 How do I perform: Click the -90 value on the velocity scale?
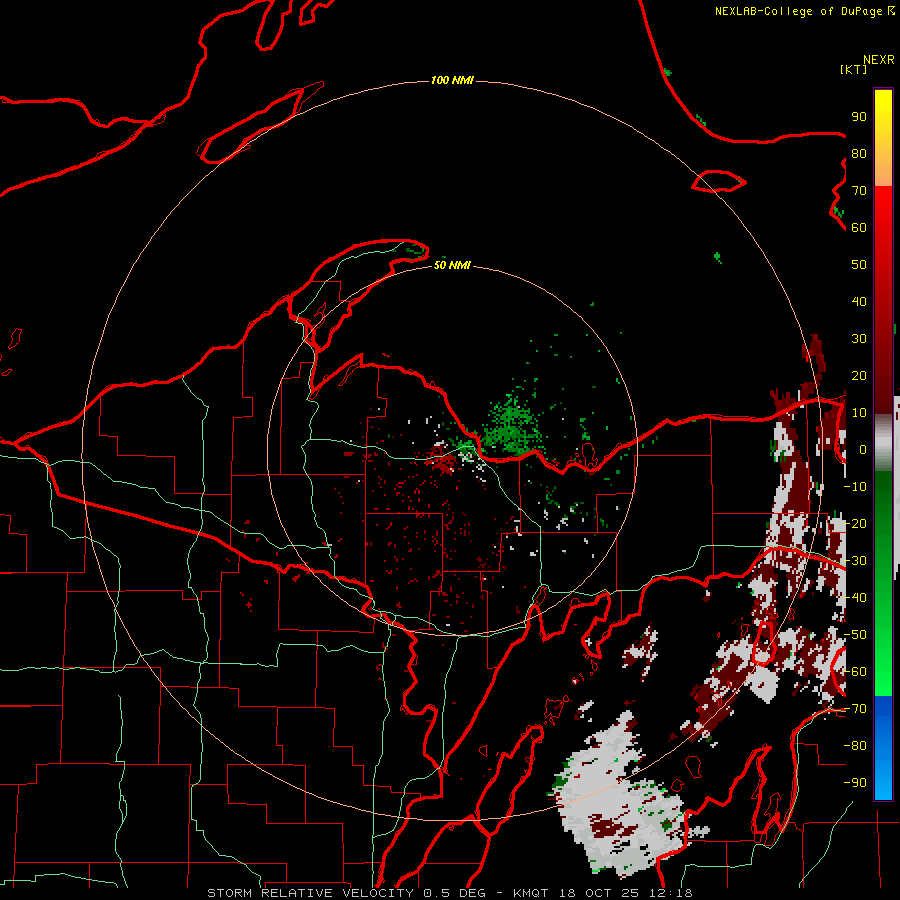click(855, 783)
